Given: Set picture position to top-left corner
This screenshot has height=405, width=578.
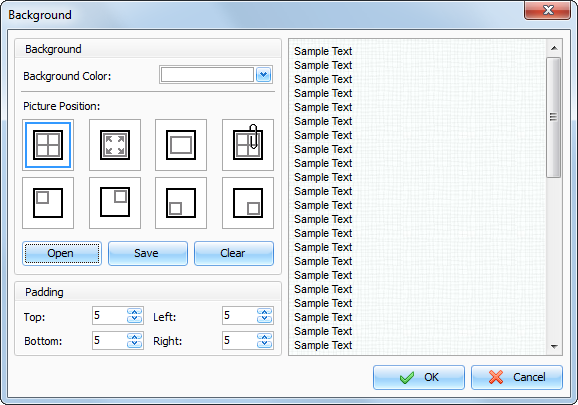Looking at the screenshot, I should pos(48,203).
